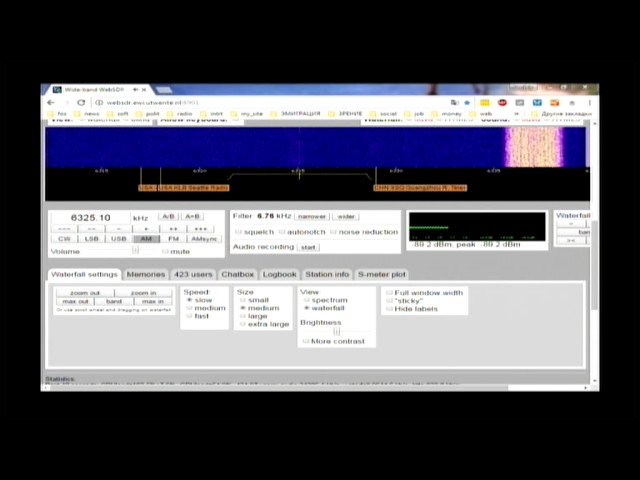Enable the "sticky" option

[x=389, y=301]
